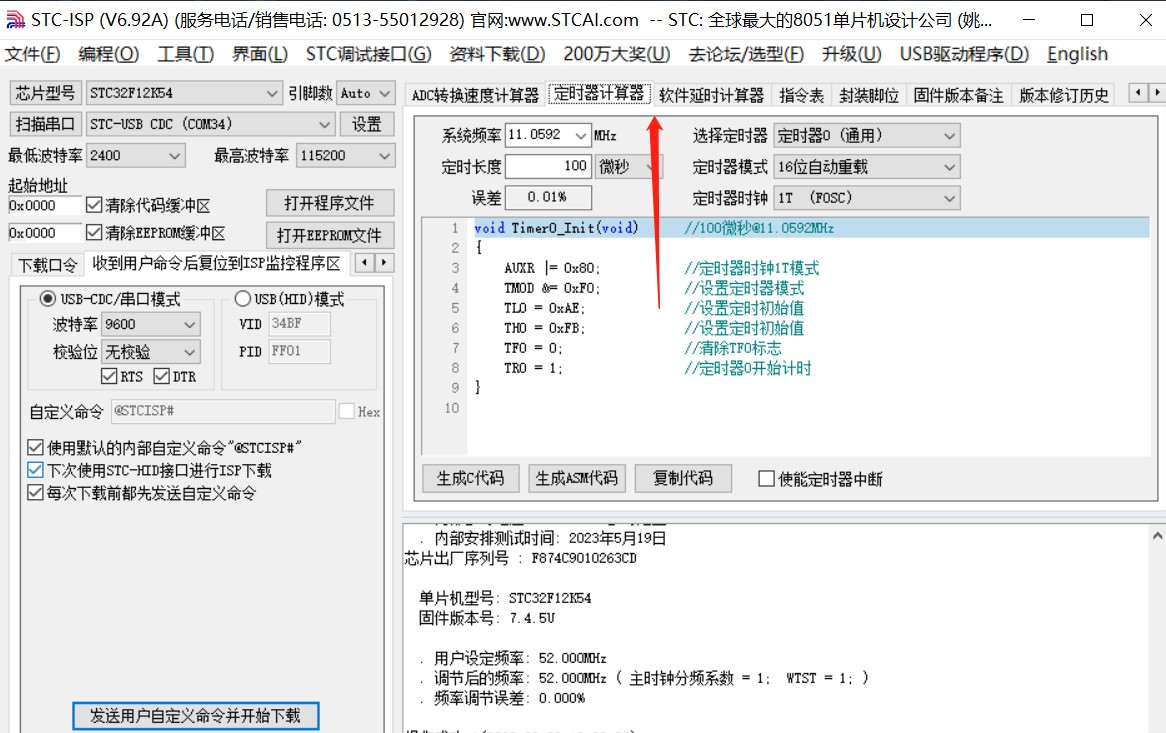1166x733 pixels.
Task: Select 收到用户命令后复位到ISP监控程序区 tab
Action: (x=216, y=263)
